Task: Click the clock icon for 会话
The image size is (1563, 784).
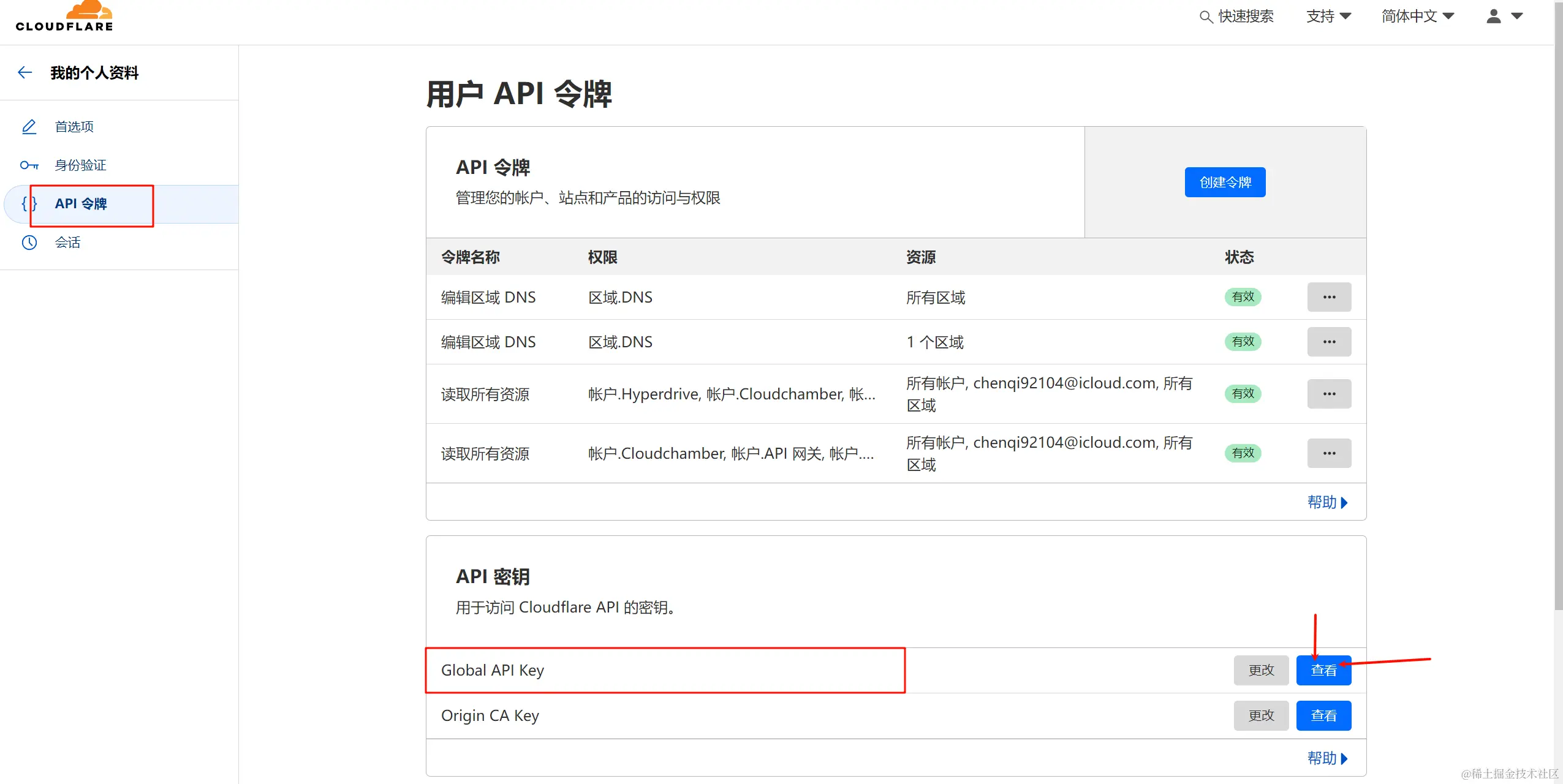Action: point(29,243)
